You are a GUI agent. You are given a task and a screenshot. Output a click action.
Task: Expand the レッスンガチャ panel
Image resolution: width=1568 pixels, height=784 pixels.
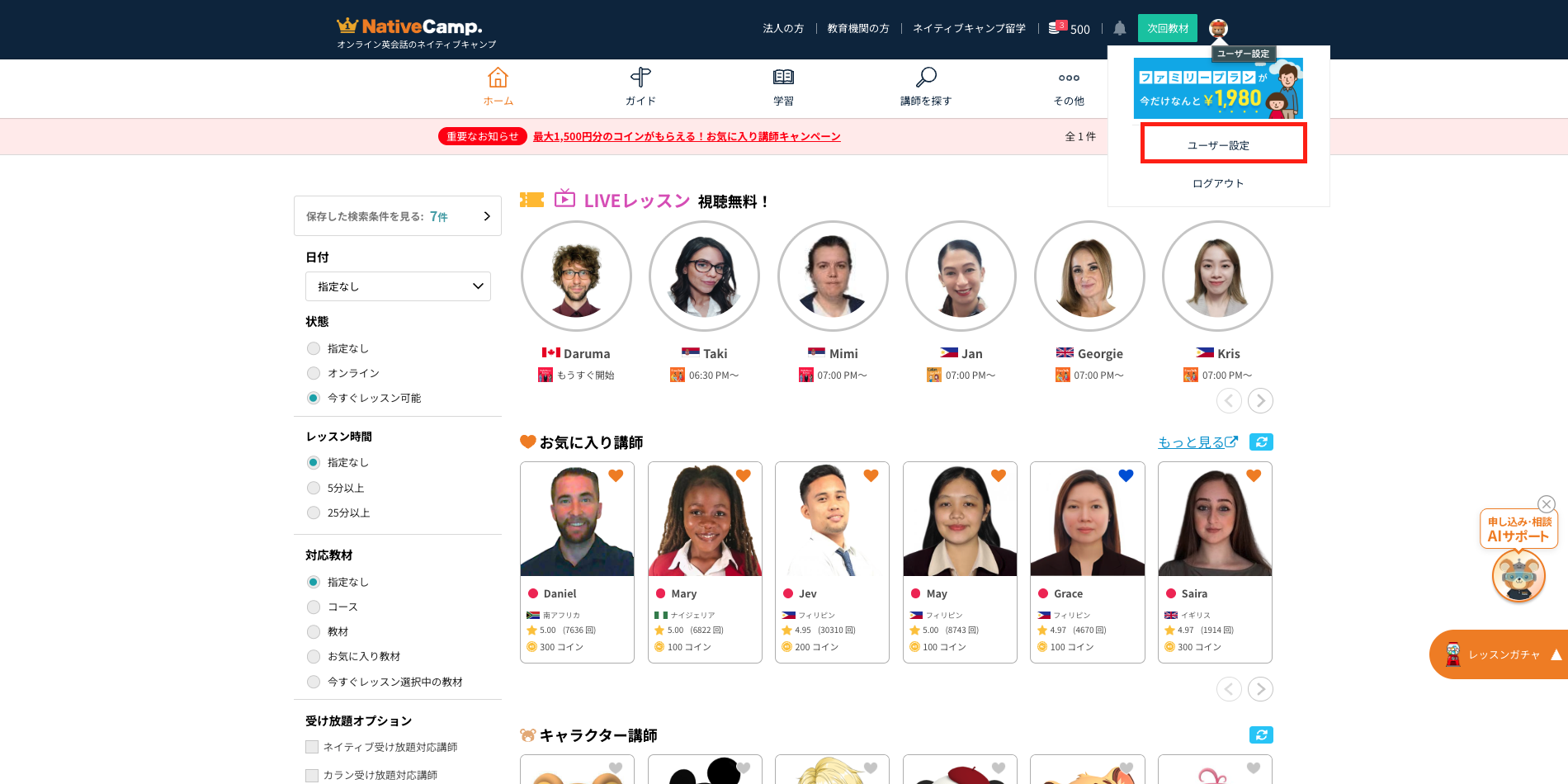click(1555, 654)
